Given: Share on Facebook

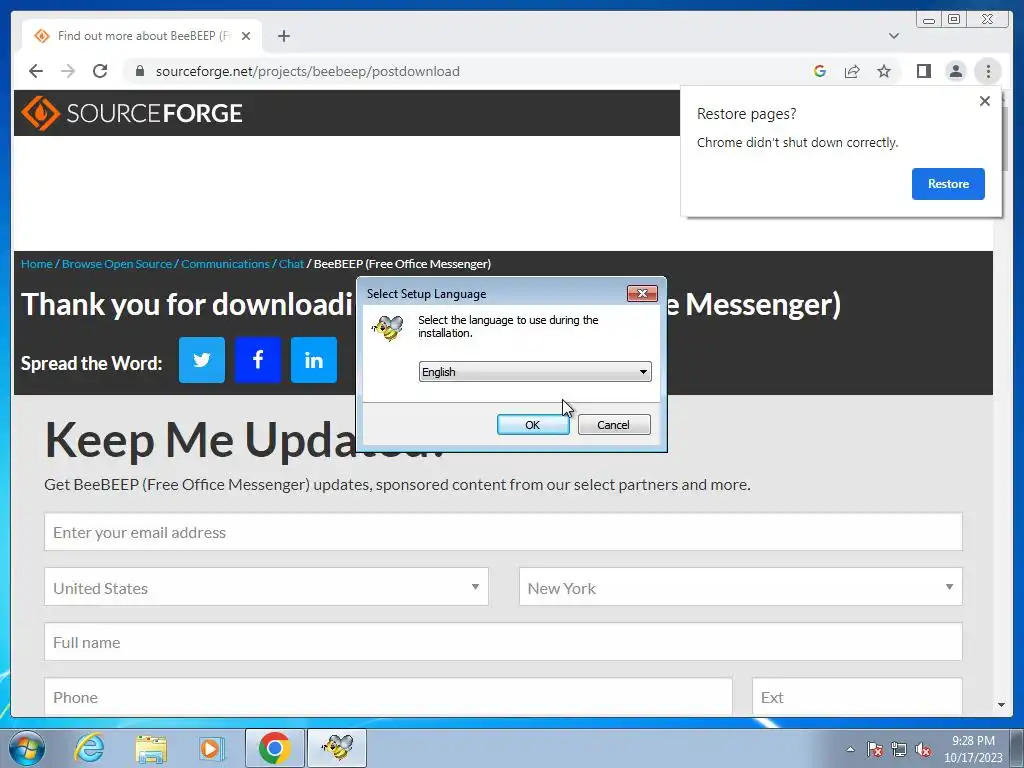Looking at the screenshot, I should click(x=258, y=360).
